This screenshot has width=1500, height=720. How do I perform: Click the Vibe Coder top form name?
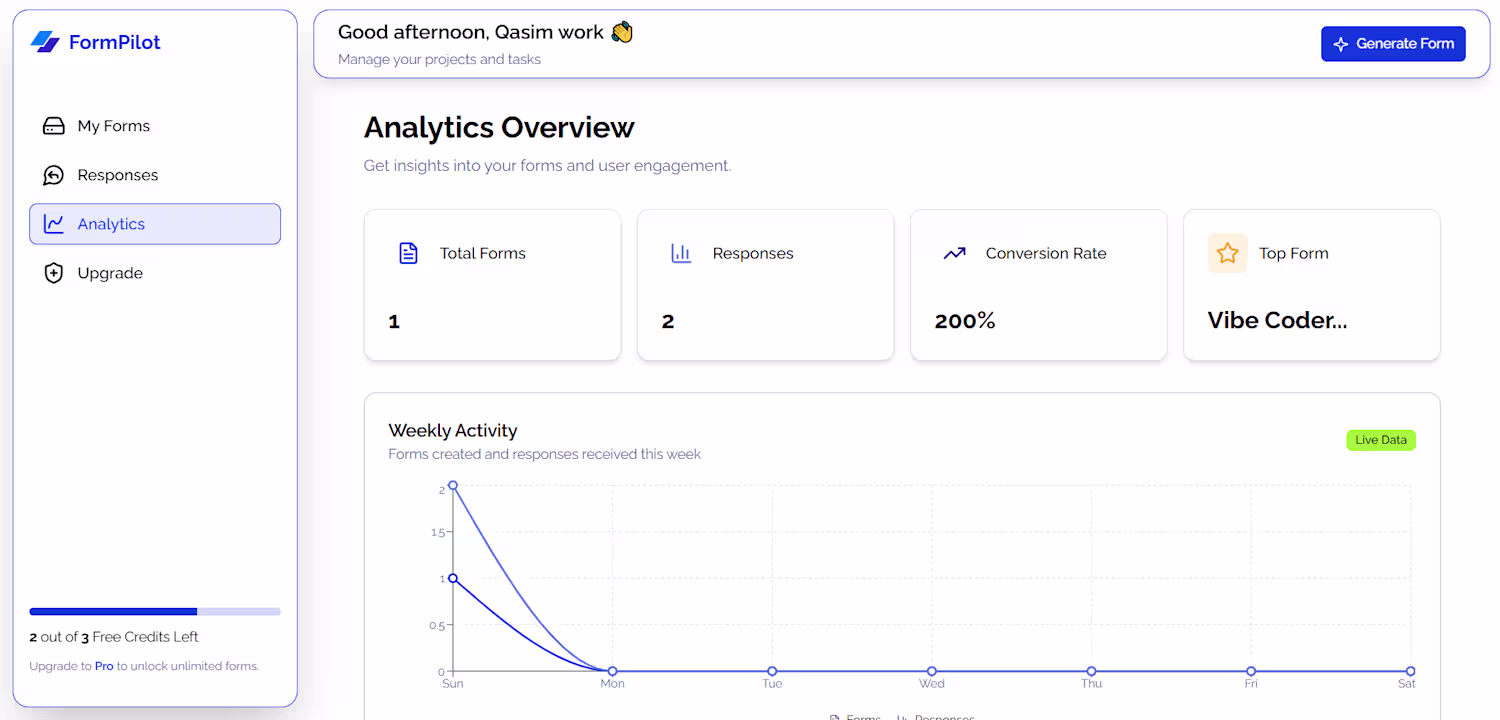1277,321
